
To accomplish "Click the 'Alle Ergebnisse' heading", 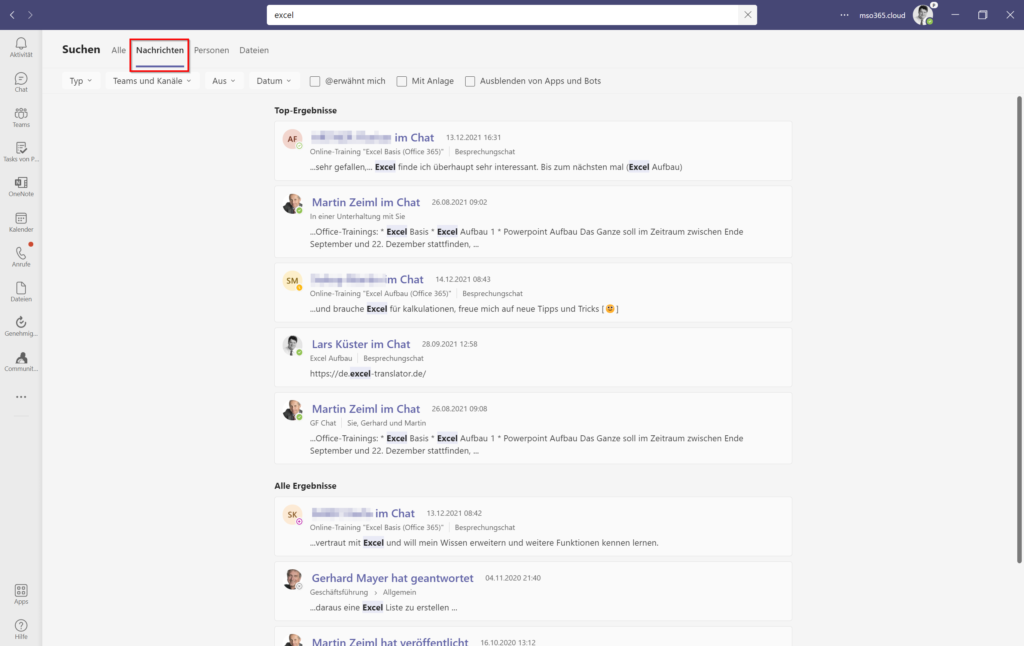I will point(306,486).
